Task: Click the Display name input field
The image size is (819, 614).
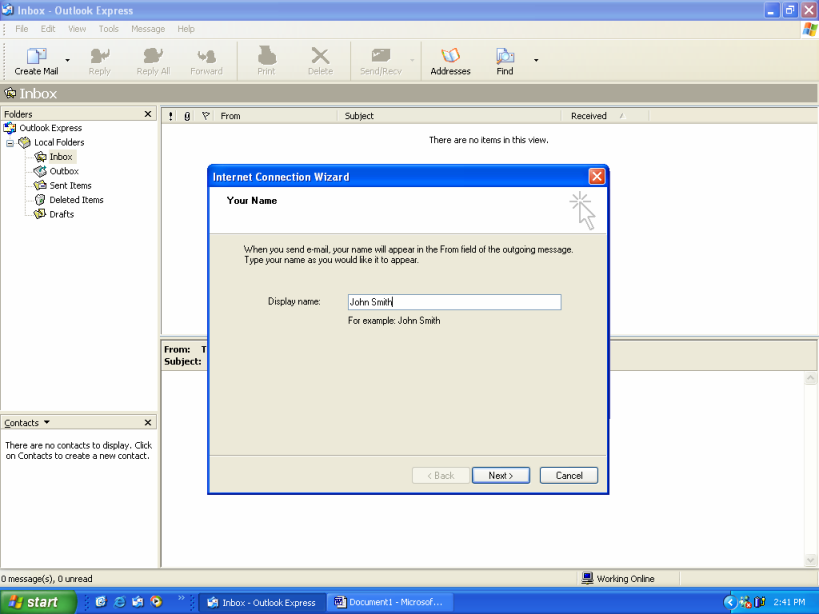Action: tap(454, 302)
